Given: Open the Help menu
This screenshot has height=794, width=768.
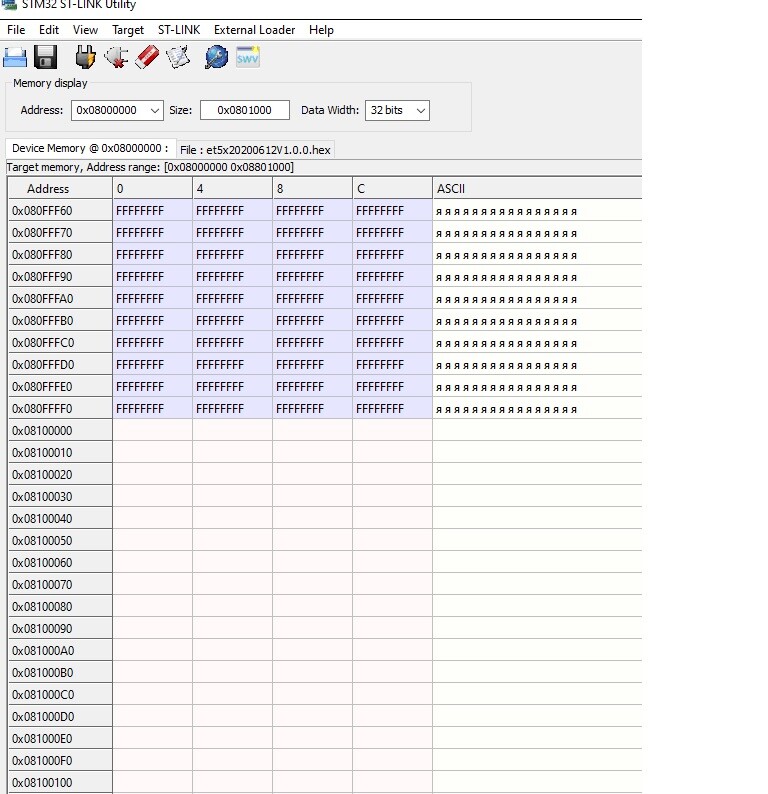Looking at the screenshot, I should [321, 30].
